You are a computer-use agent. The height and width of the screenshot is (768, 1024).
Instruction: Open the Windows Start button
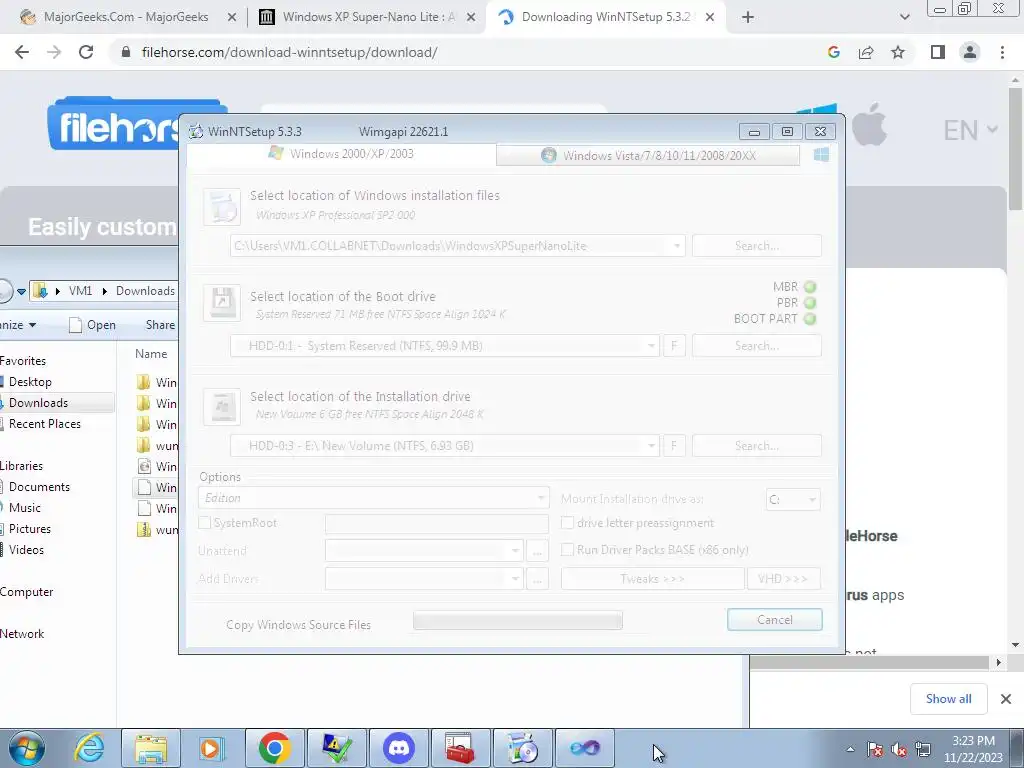(x=27, y=748)
